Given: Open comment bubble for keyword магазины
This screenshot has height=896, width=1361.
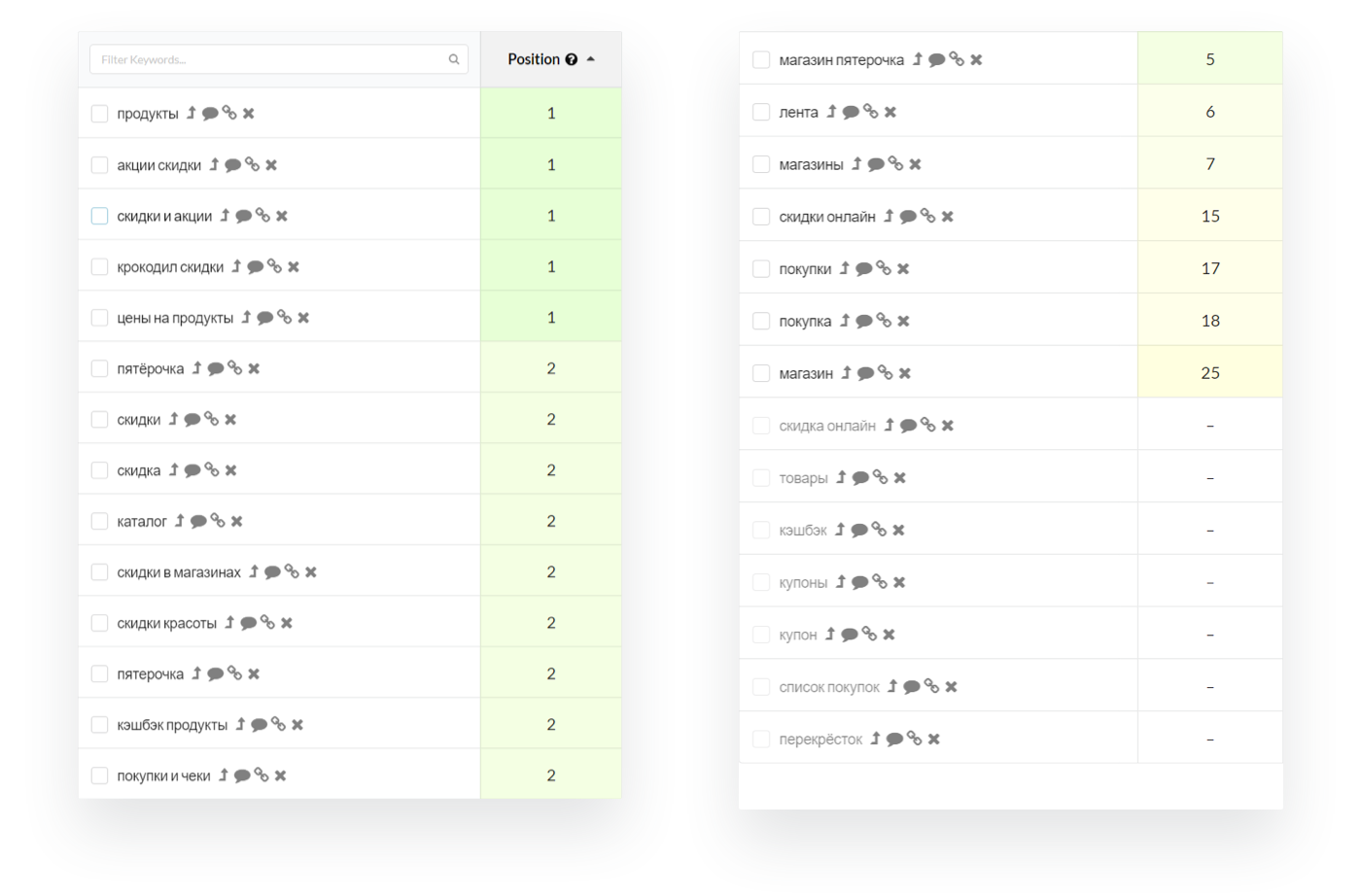Looking at the screenshot, I should [876, 164].
